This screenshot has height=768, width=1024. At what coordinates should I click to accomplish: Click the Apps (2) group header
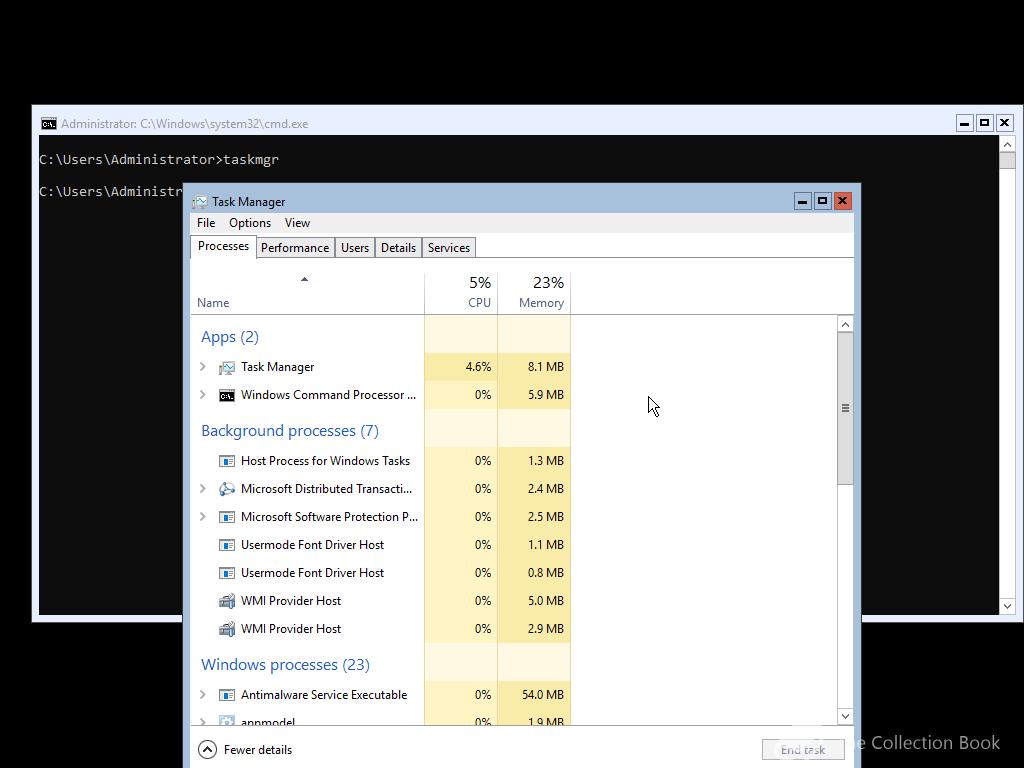point(230,337)
